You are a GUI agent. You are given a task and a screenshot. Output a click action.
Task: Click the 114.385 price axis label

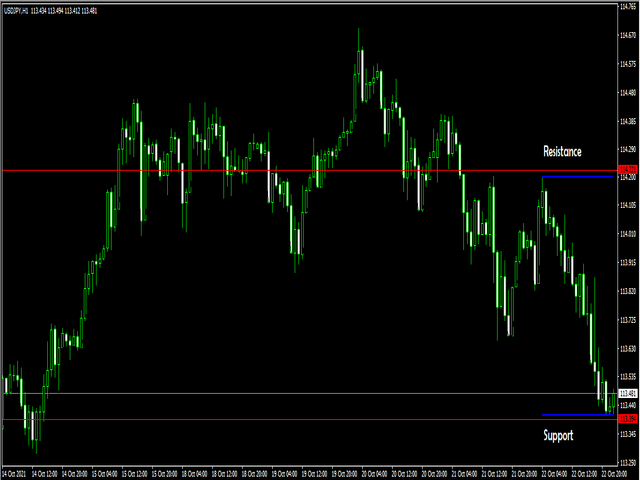[x=628, y=121]
